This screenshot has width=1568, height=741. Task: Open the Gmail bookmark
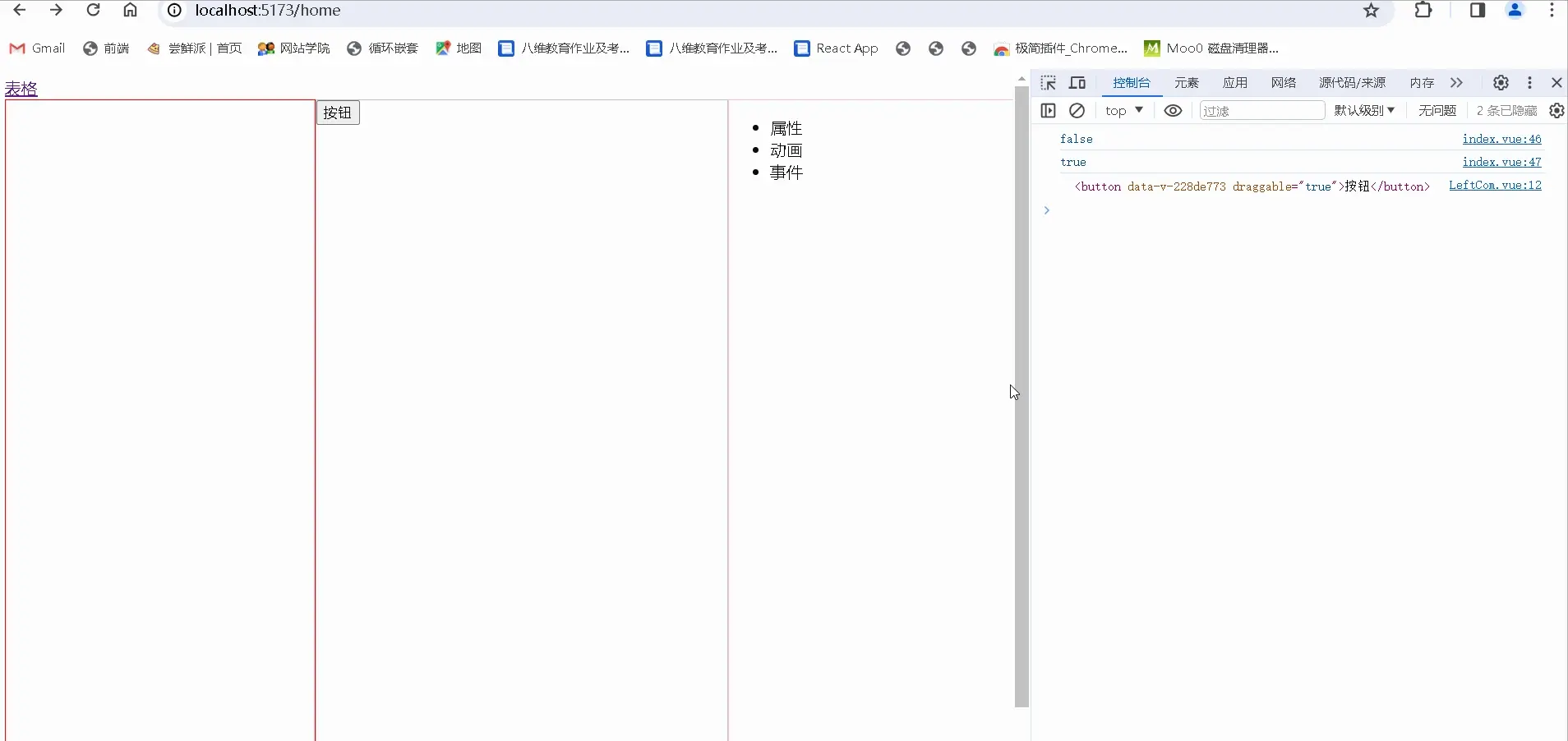tap(37, 48)
